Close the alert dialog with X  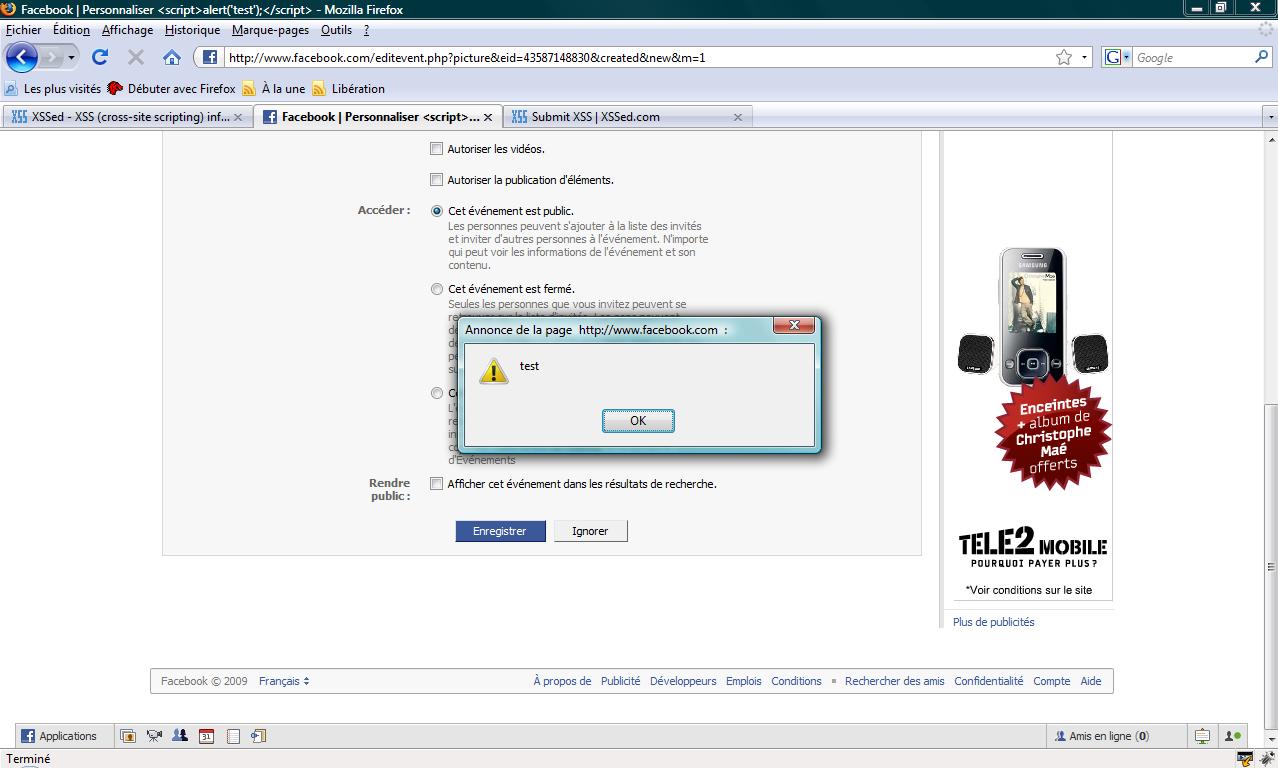[794, 325]
